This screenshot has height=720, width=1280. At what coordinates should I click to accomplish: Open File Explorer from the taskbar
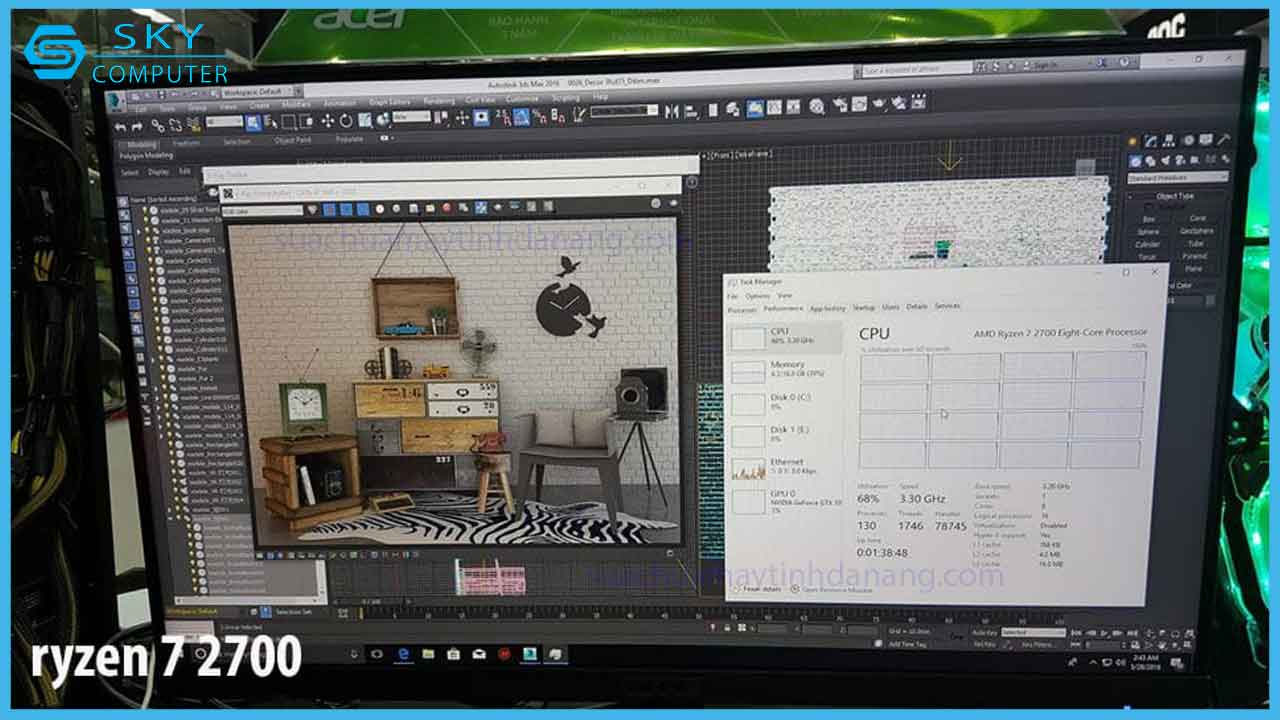tap(428, 654)
